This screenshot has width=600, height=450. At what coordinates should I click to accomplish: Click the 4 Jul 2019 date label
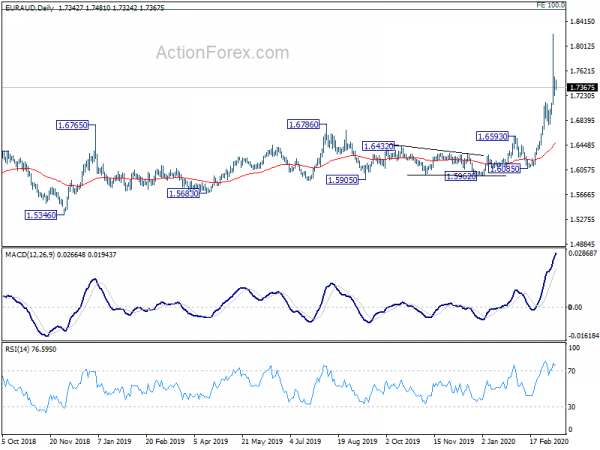tap(305, 442)
